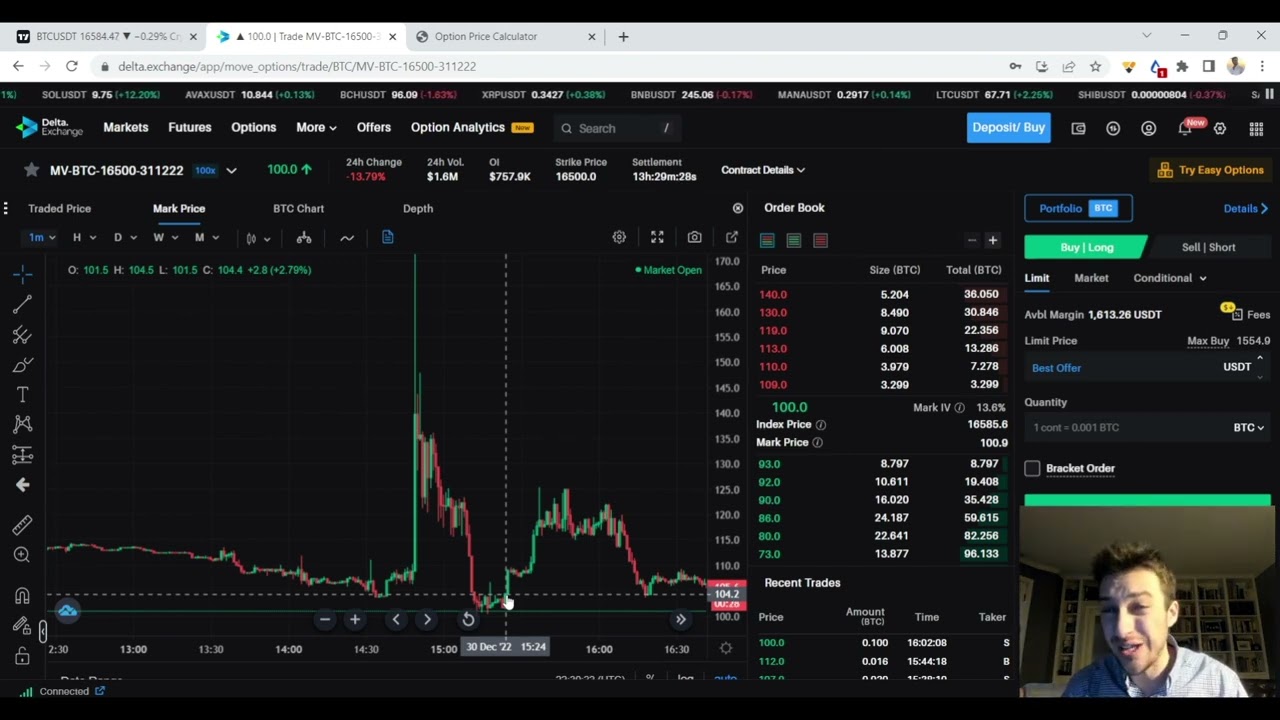Click the Deposit/ Buy button
1280x720 pixels.
1008,128
